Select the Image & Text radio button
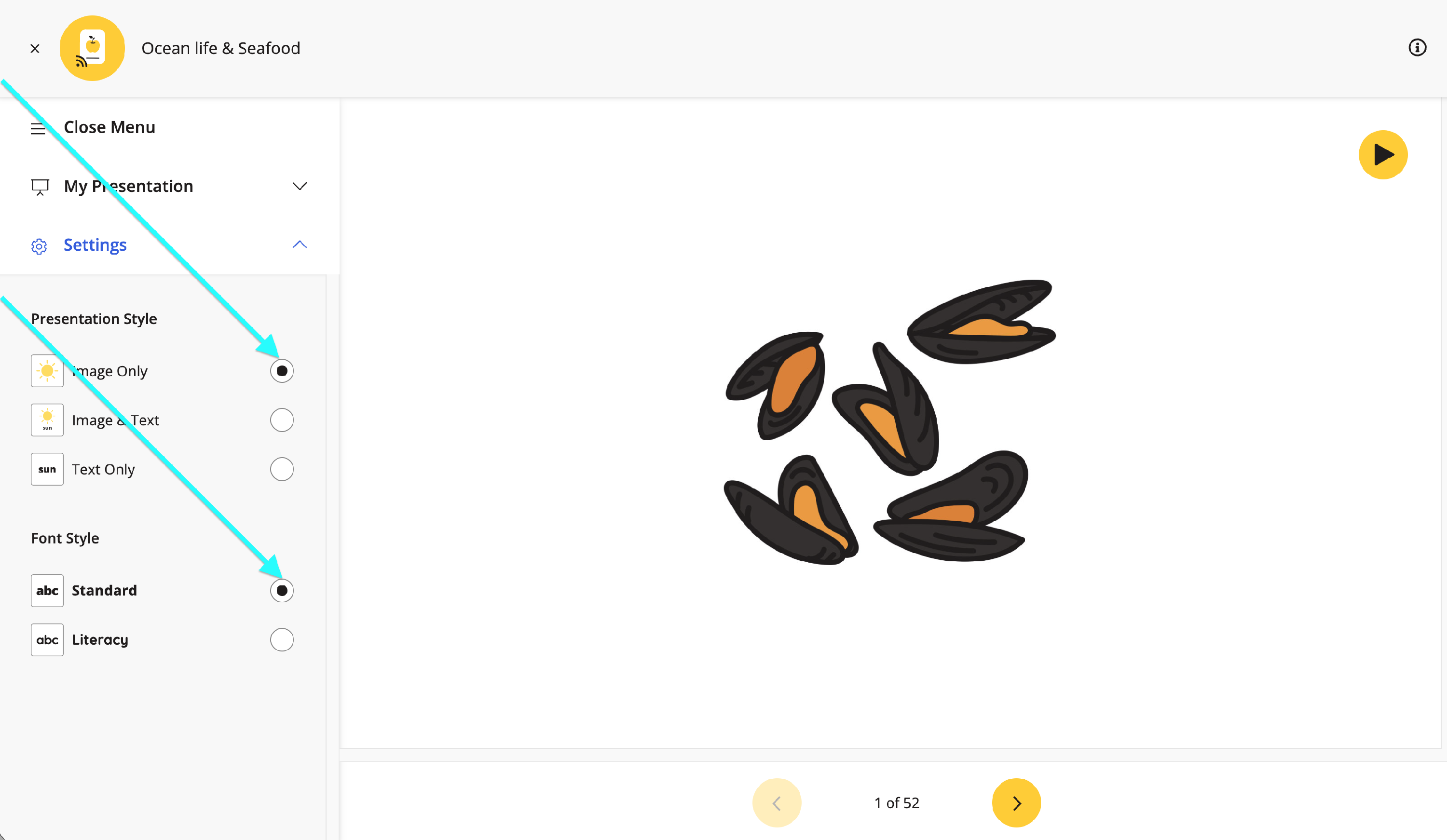The image size is (1447, 840). point(282,420)
